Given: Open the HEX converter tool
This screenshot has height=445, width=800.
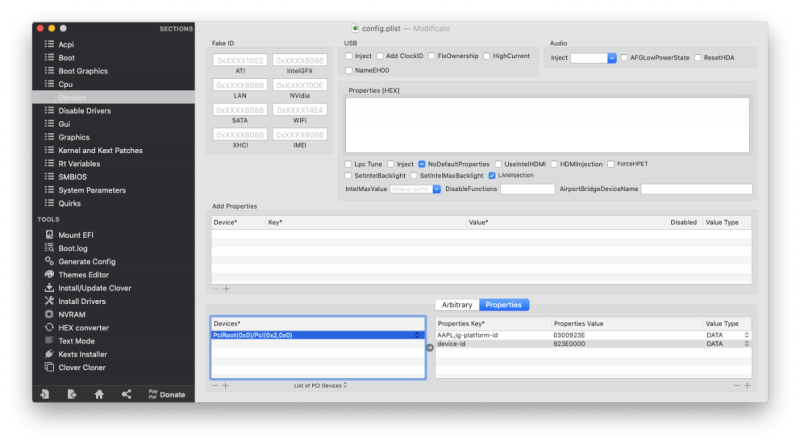Looking at the screenshot, I should tap(83, 327).
